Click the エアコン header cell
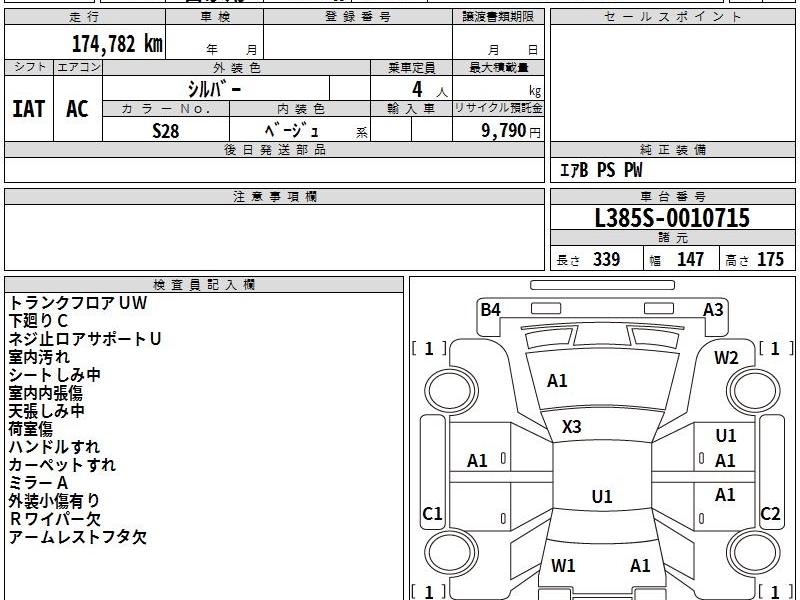Viewport: 800px width, 600px height. pos(78,67)
